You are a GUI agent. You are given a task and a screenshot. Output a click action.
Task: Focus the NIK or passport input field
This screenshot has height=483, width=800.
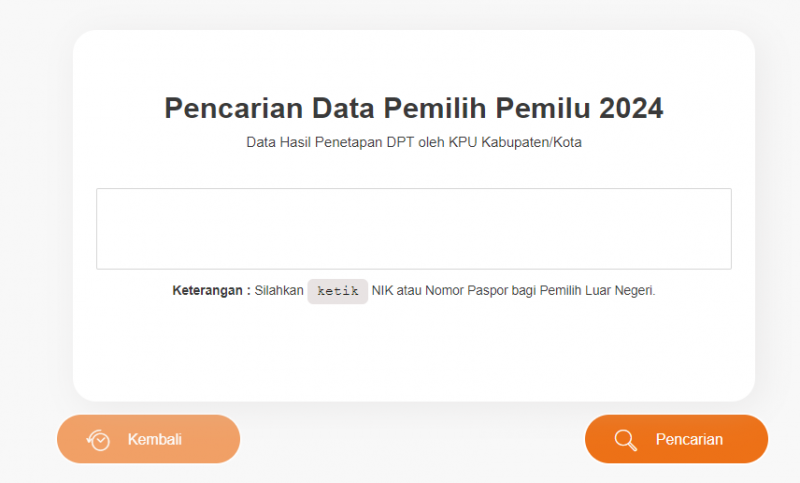(x=413, y=229)
